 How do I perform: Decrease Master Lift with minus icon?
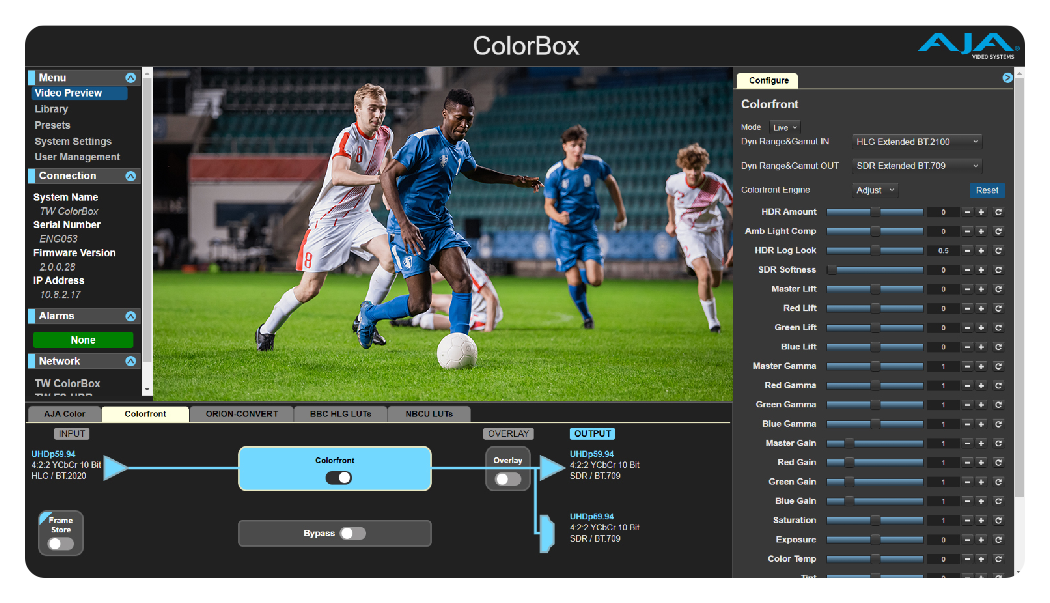(x=967, y=289)
